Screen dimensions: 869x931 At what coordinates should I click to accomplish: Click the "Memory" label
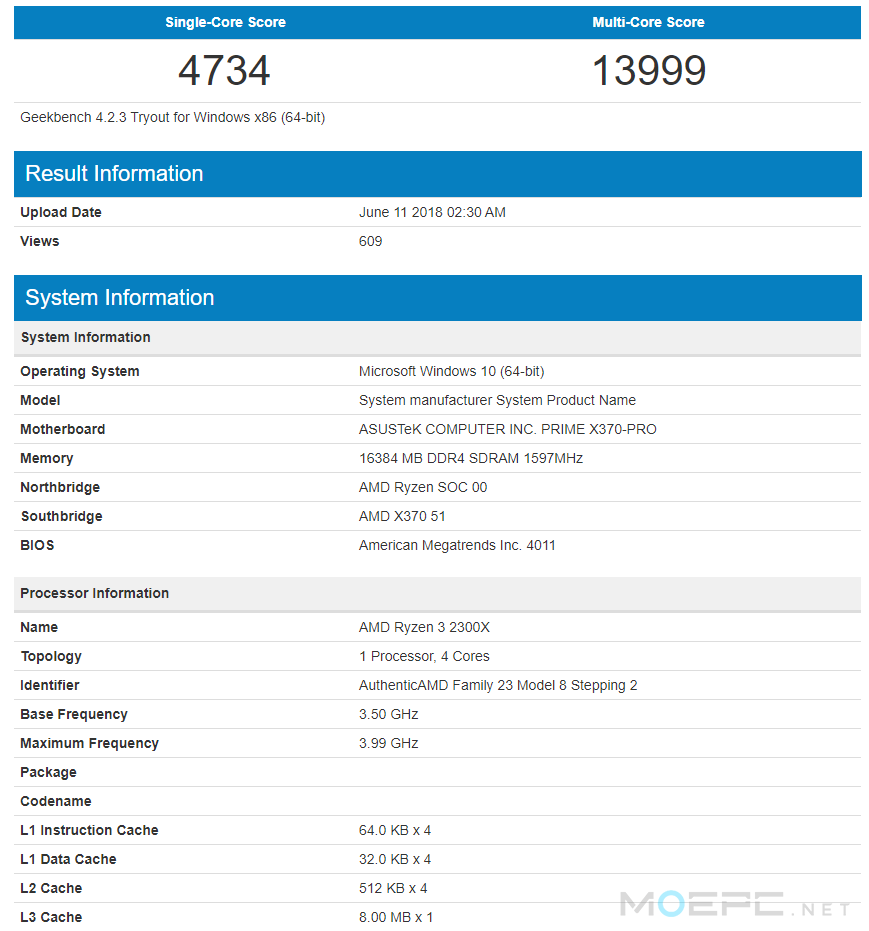click(x=47, y=459)
